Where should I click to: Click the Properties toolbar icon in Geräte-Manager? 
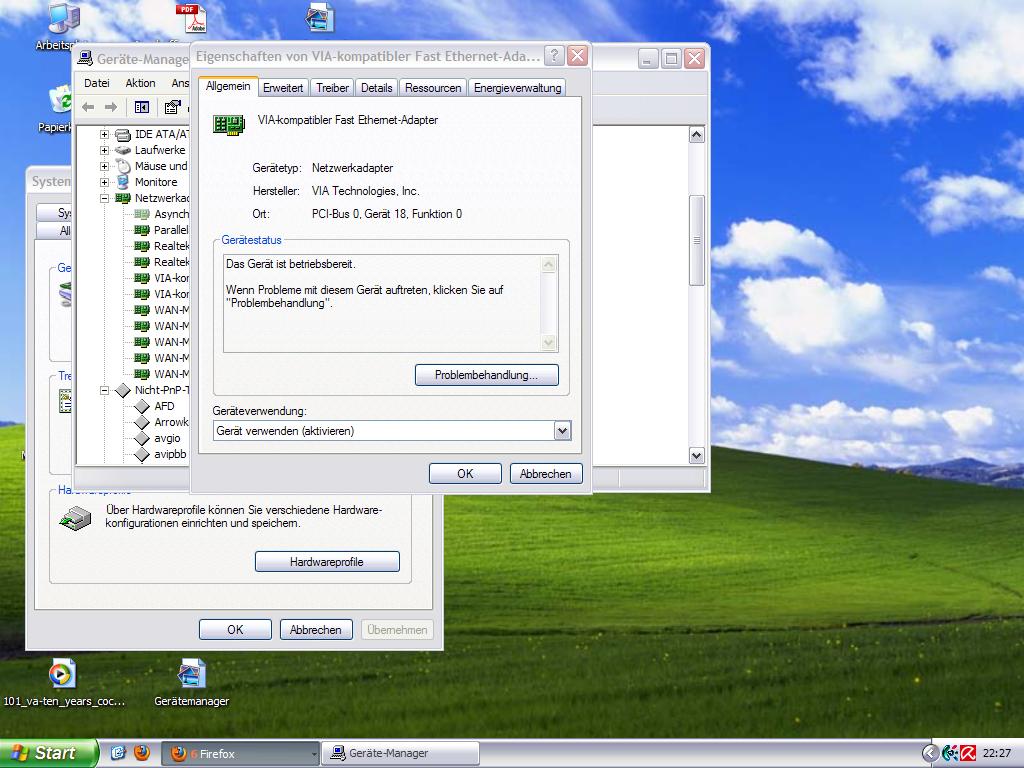point(172,107)
